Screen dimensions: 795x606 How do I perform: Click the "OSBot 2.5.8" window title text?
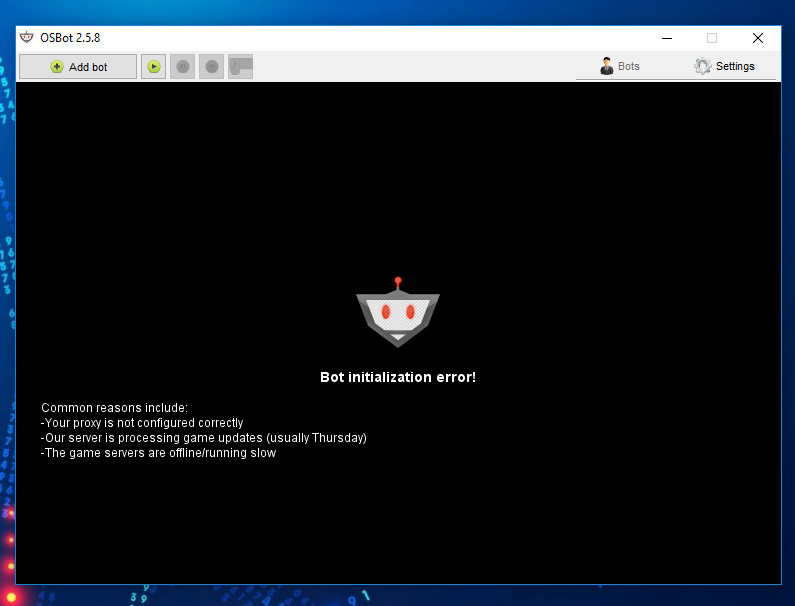[70, 38]
